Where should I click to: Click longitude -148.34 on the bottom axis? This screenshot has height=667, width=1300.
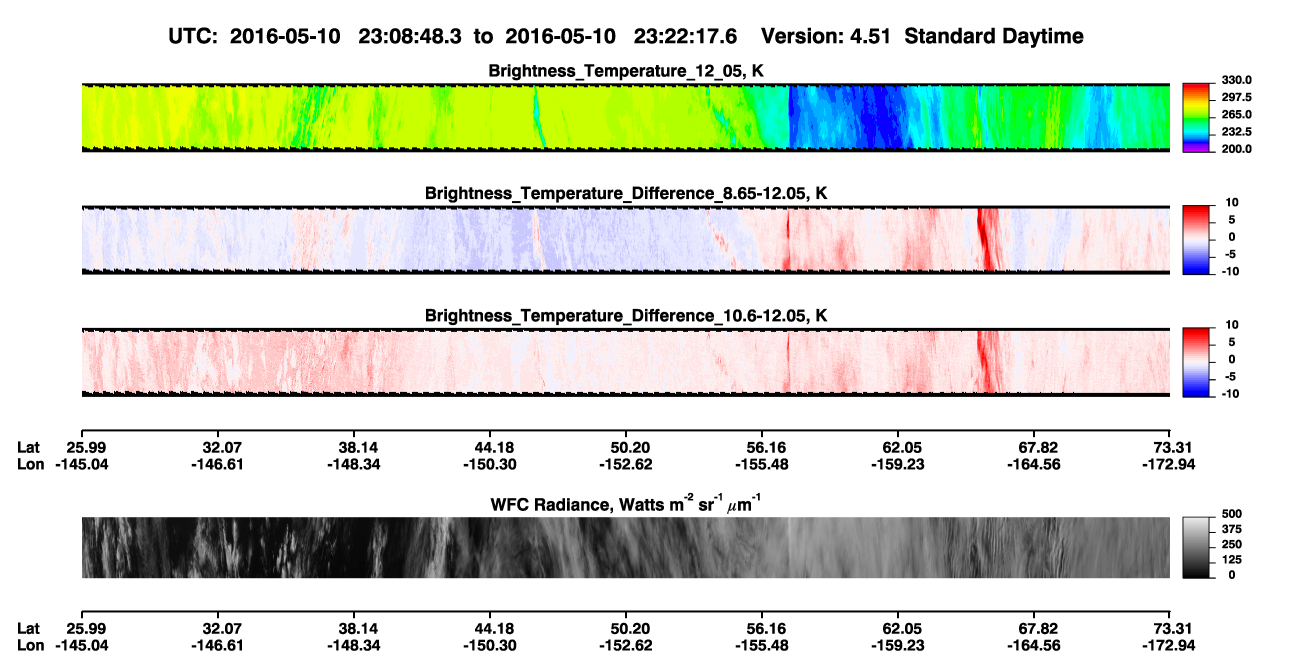[x=353, y=645]
